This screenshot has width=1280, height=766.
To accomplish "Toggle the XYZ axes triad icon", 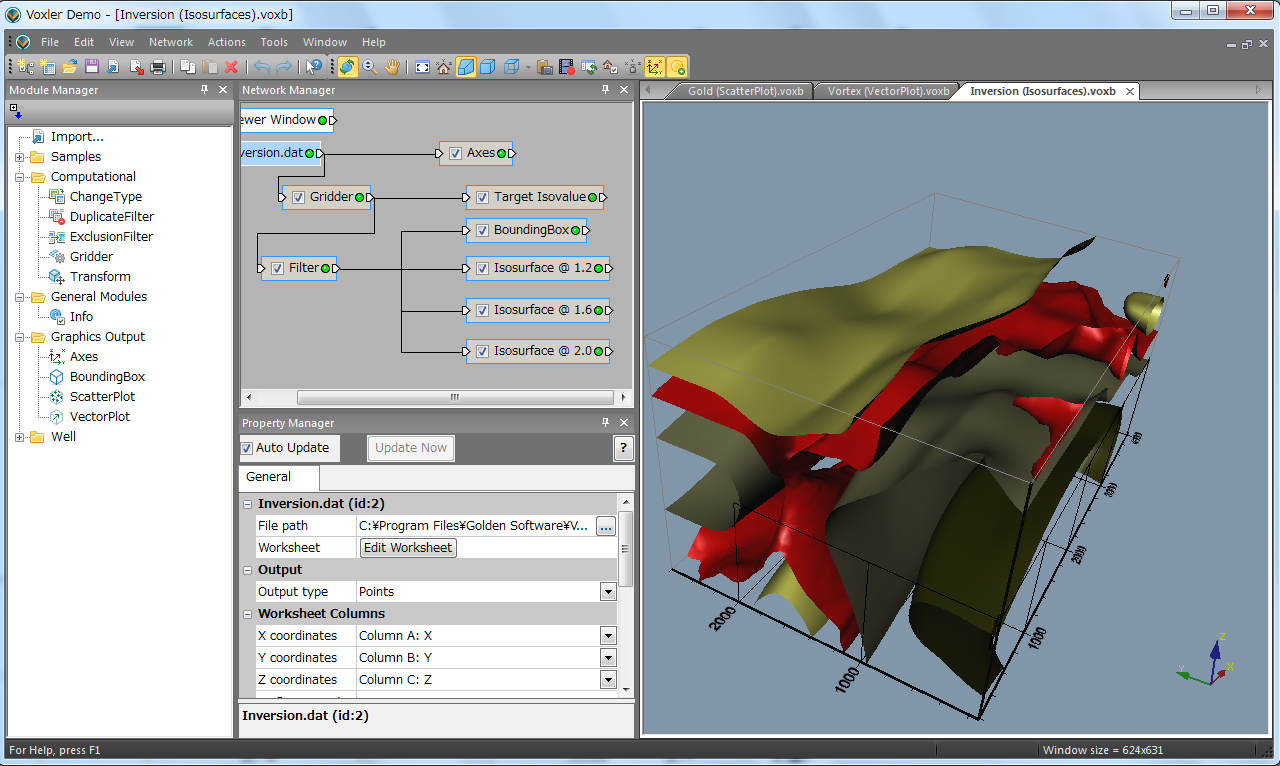I will pos(655,67).
